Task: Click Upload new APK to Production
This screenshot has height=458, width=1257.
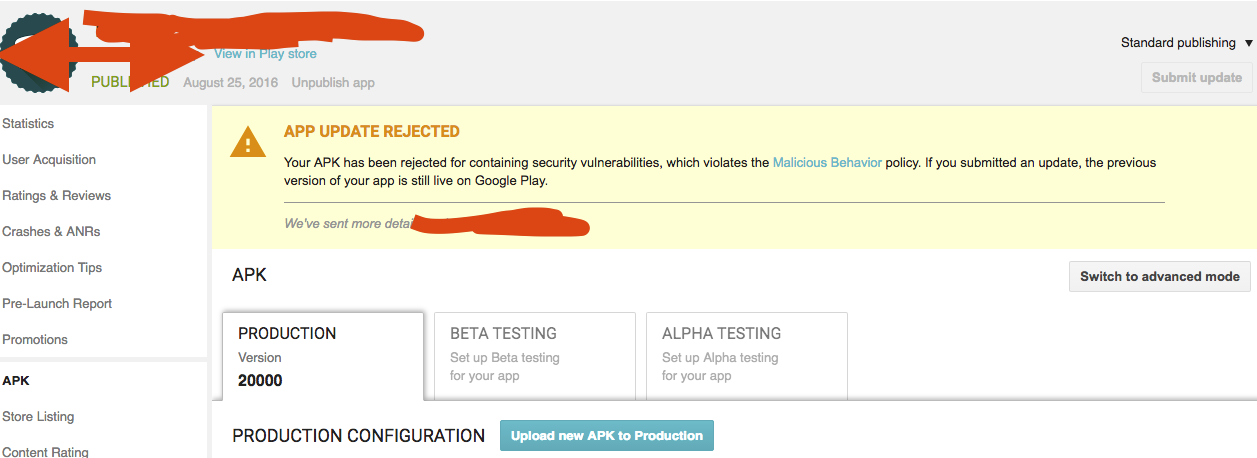Action: point(606,436)
